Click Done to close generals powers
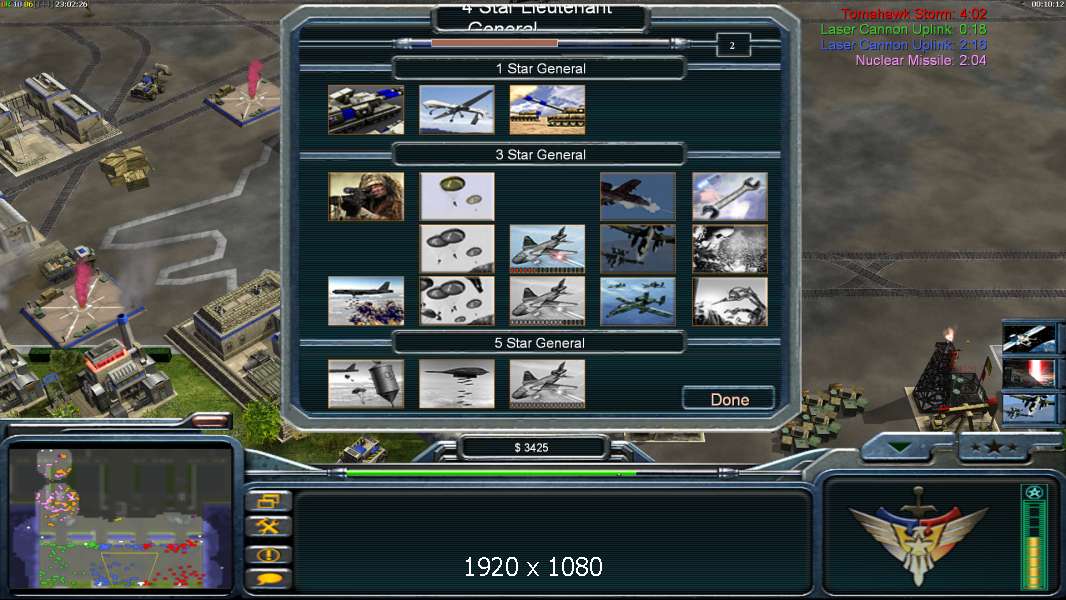1066x600 pixels. point(729,399)
